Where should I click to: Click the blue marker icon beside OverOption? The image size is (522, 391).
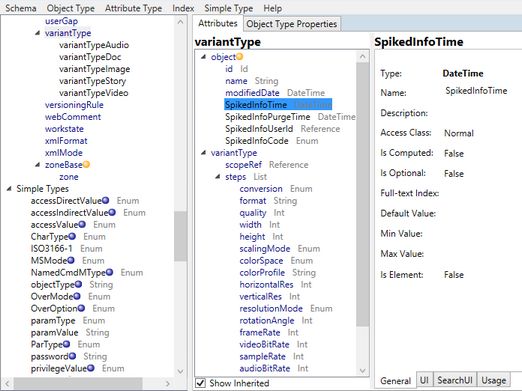(x=81, y=308)
